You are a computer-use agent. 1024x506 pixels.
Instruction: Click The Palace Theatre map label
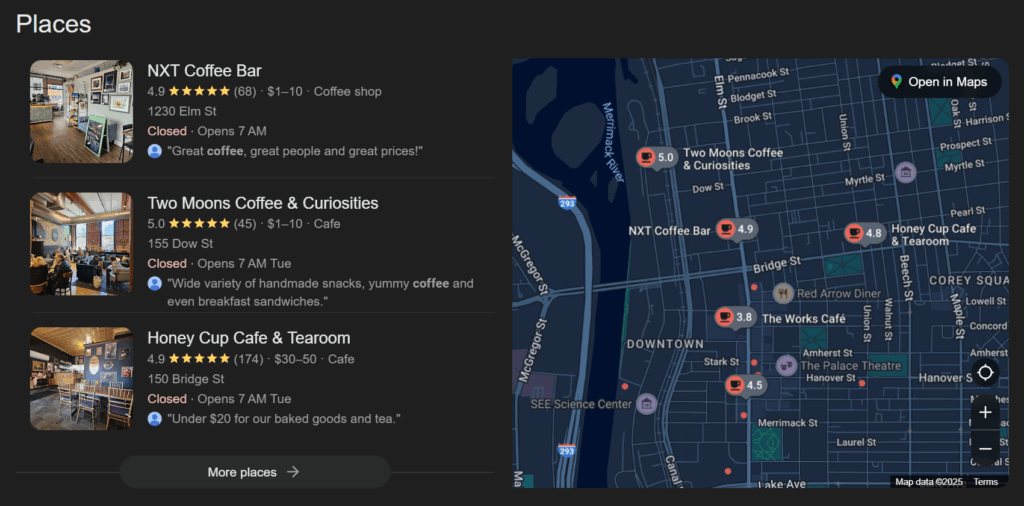pos(851,366)
